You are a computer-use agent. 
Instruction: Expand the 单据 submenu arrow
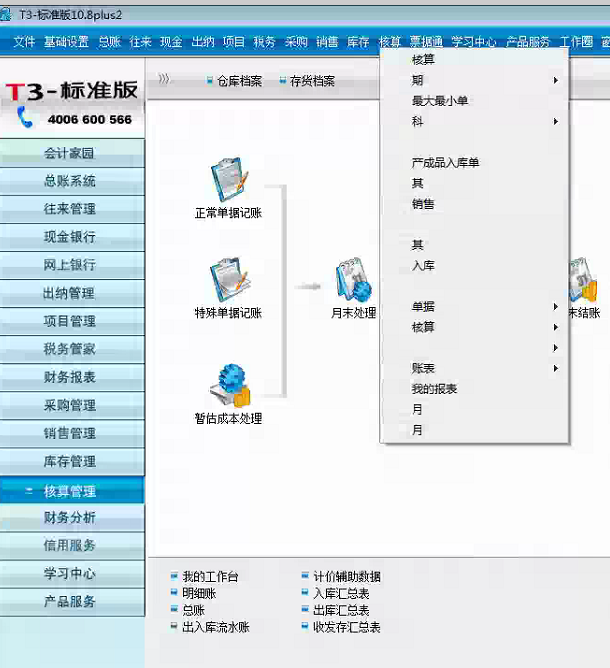555,306
